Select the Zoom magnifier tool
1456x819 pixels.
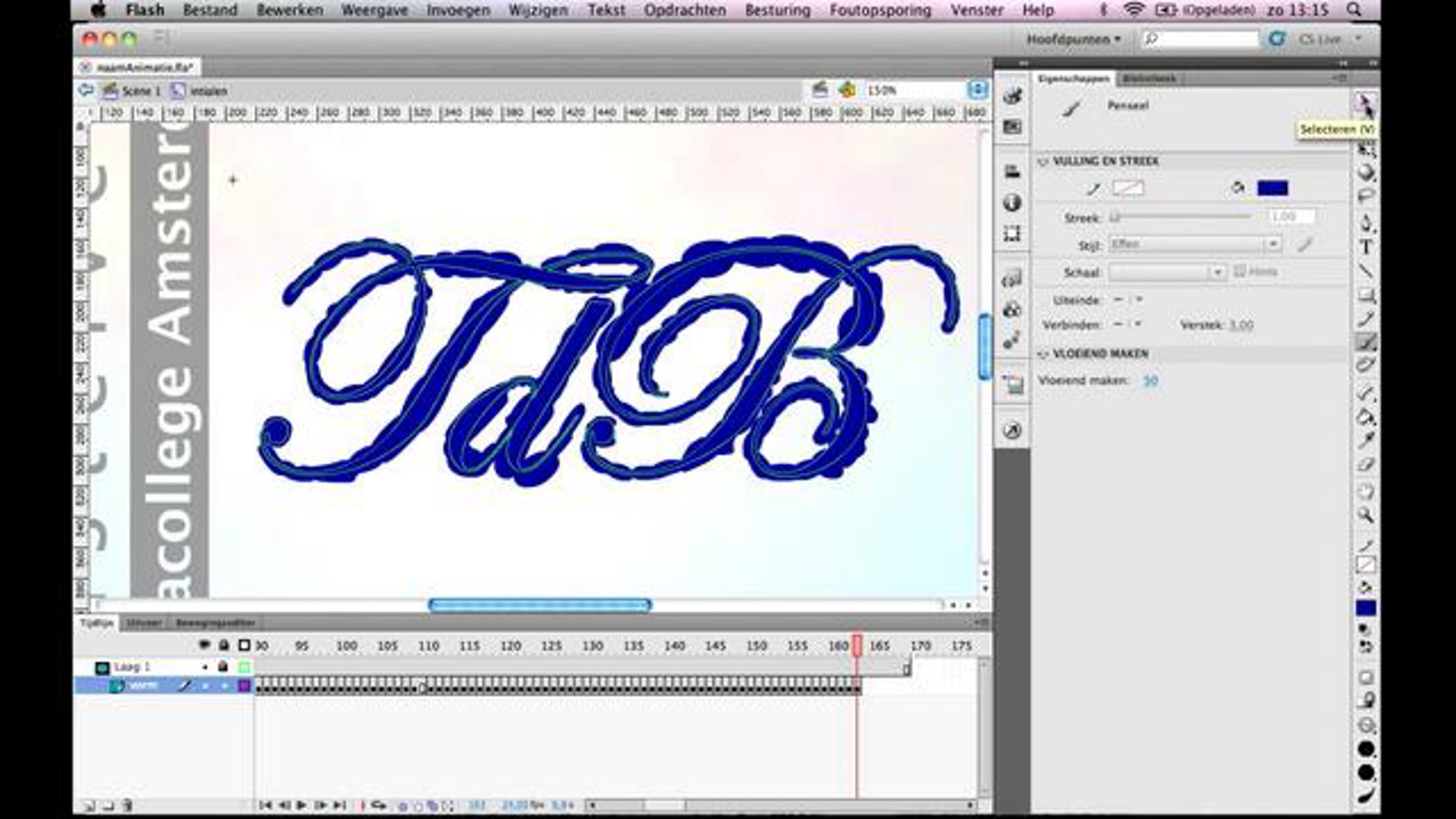pos(1366,516)
